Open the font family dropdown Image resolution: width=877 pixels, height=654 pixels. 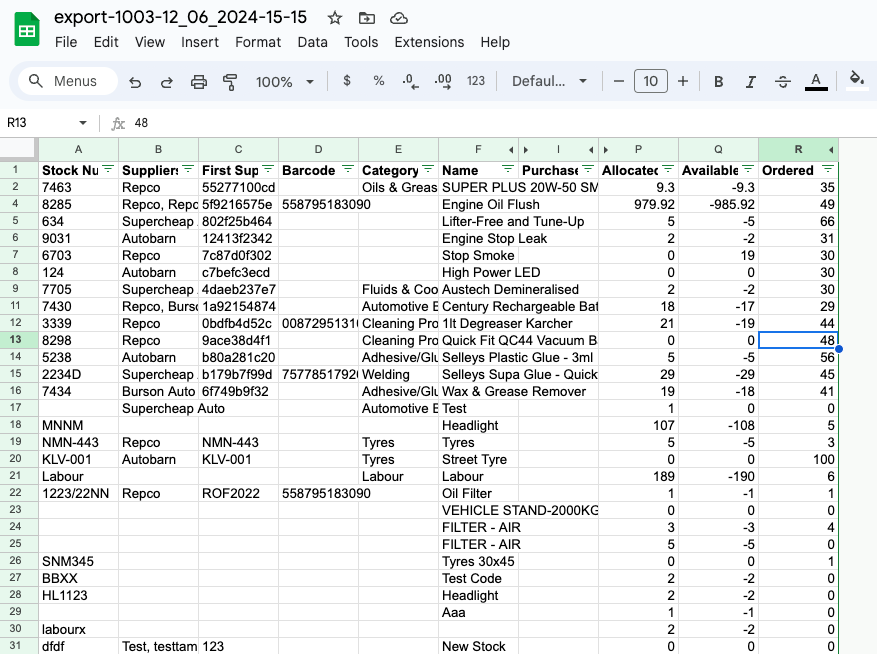pyautogui.click(x=549, y=81)
